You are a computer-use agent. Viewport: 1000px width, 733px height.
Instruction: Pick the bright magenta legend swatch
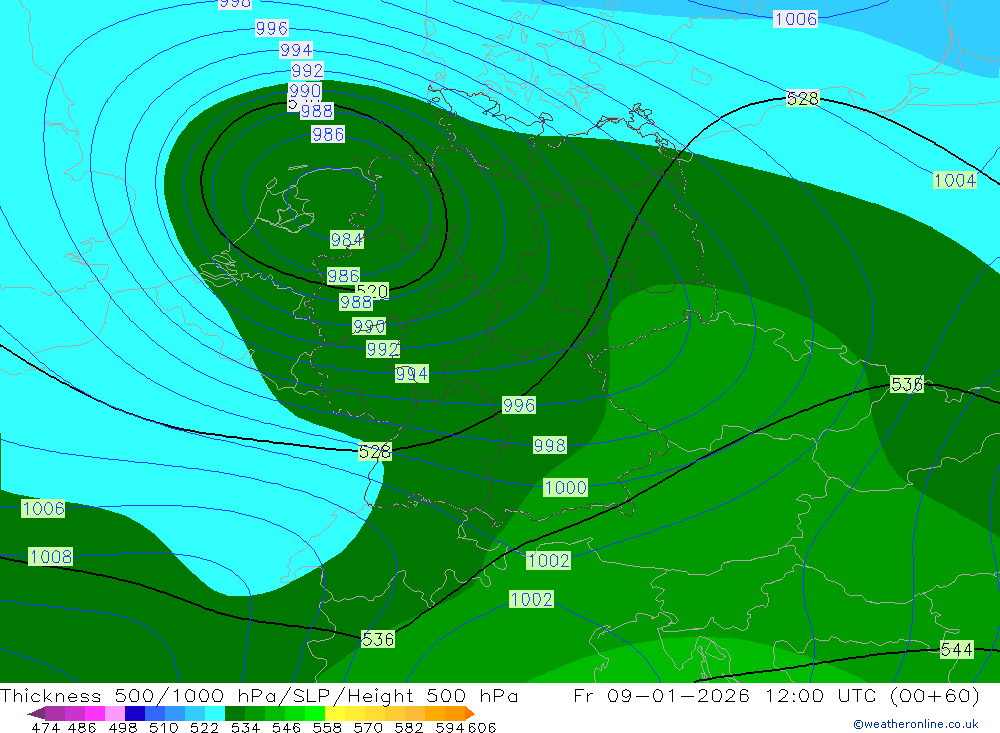94,713
